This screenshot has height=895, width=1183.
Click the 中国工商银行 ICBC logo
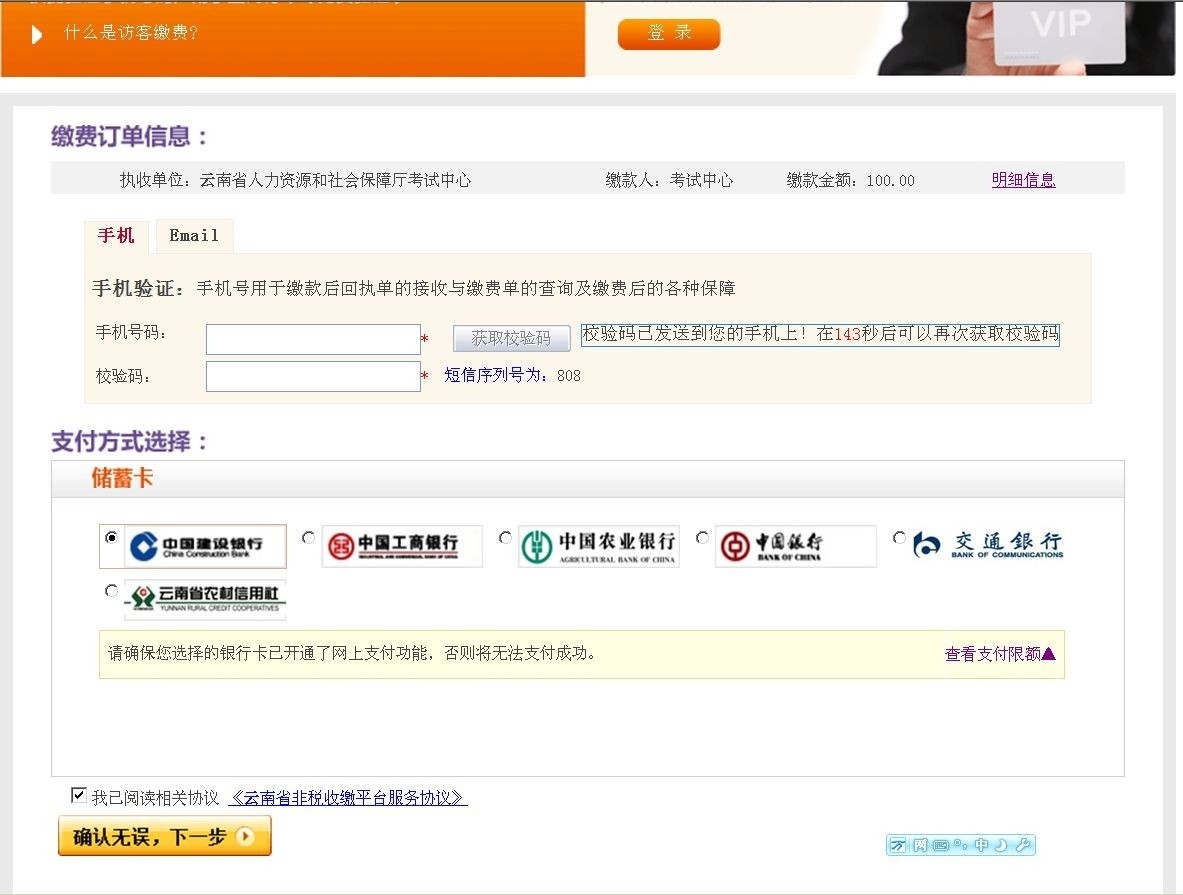401,546
